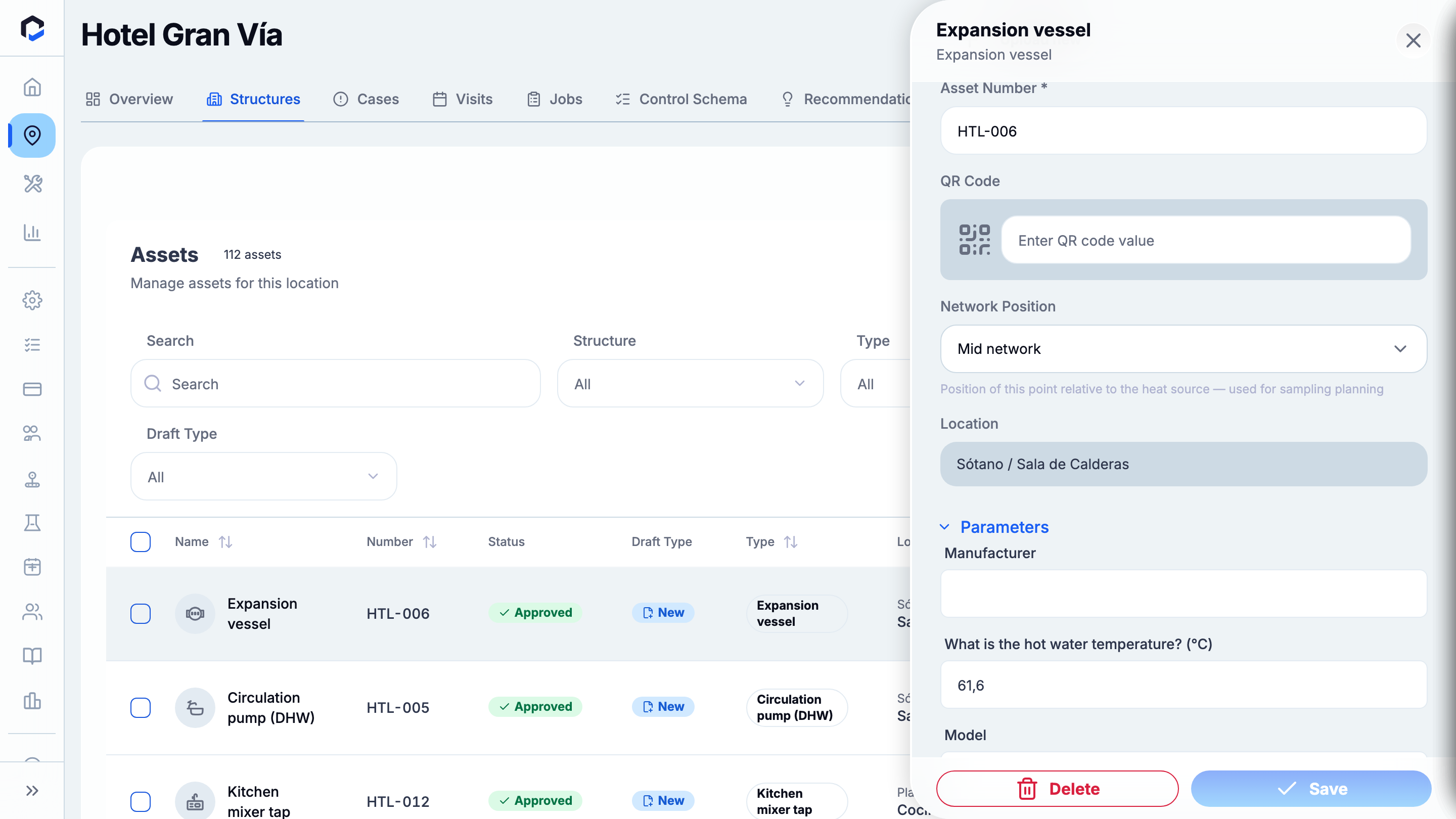Open the credit card sidebar icon
Screen dimensions: 1456x819
[32, 389]
